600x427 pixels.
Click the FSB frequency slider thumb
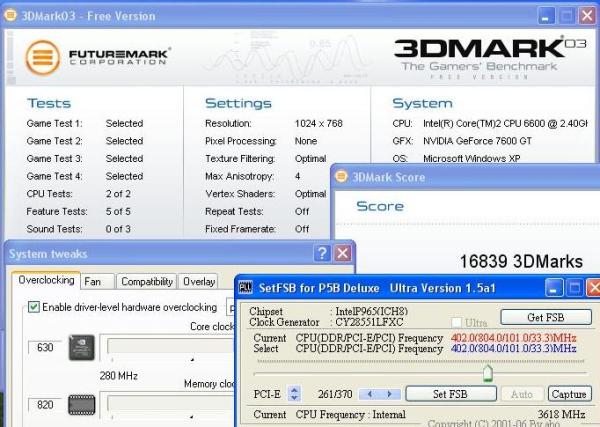point(488,373)
